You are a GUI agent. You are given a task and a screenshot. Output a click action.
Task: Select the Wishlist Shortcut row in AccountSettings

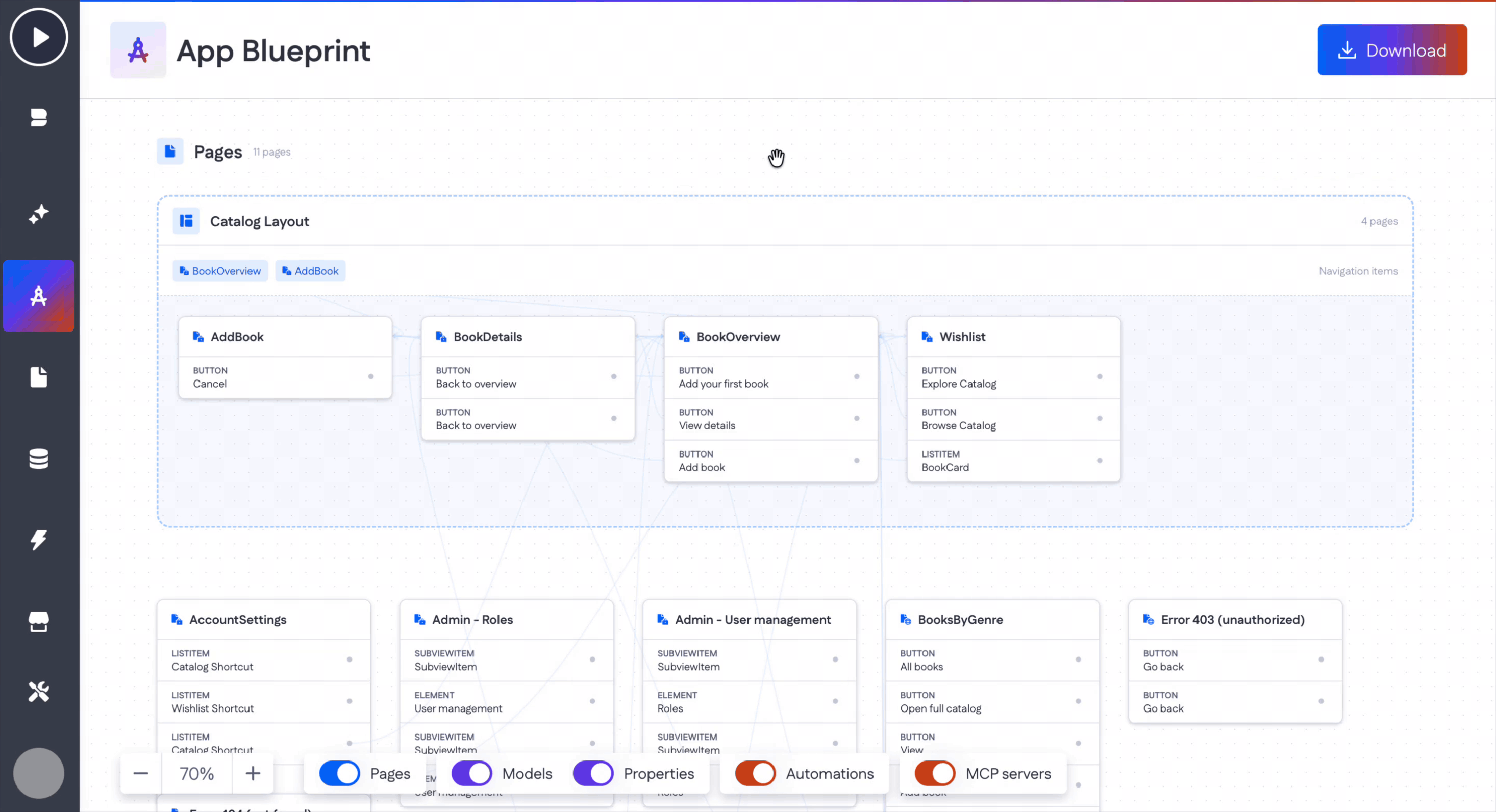(264, 702)
